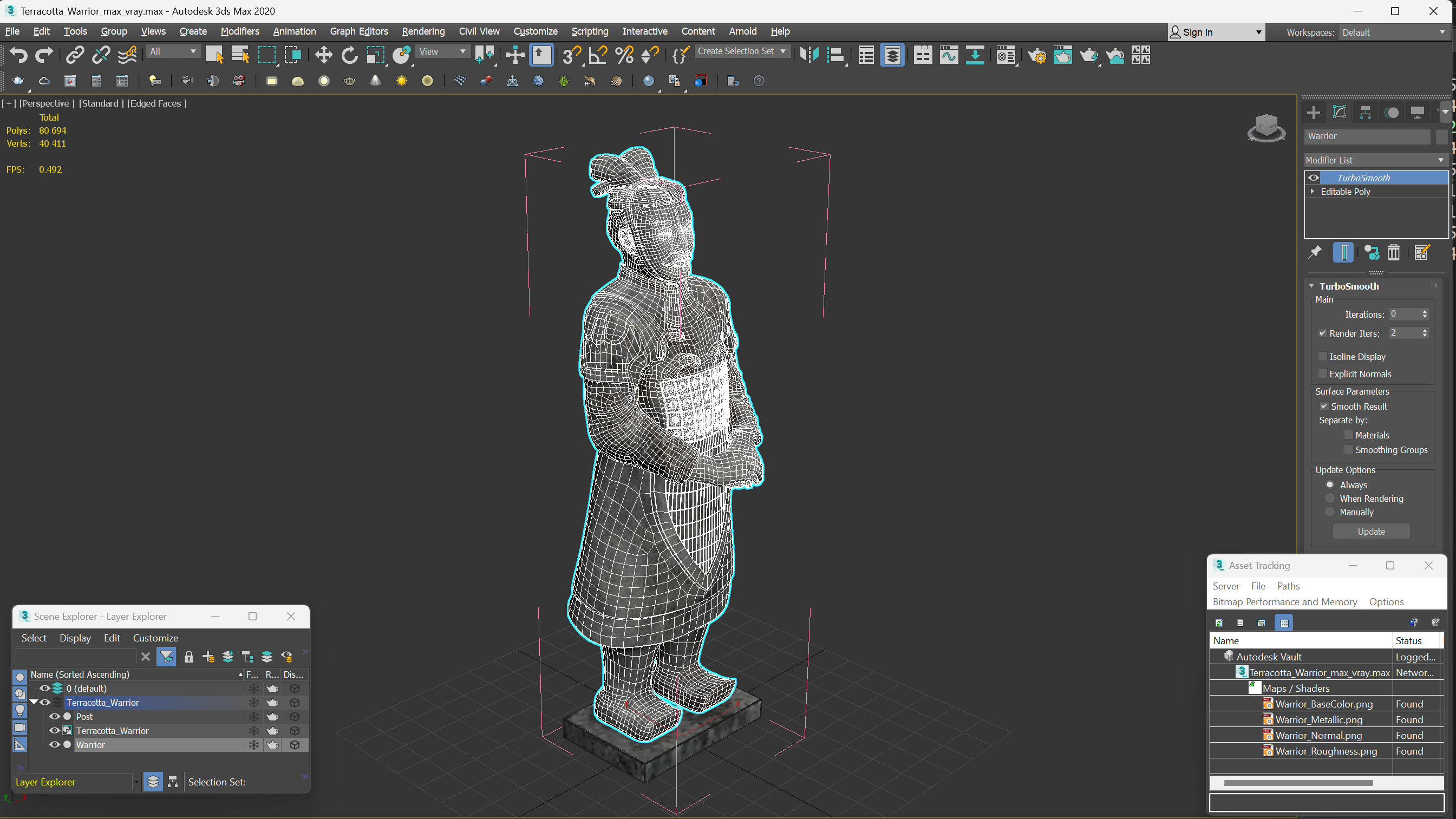Hide the Post object eye icon
Image resolution: width=1456 pixels, height=819 pixels.
[x=54, y=717]
